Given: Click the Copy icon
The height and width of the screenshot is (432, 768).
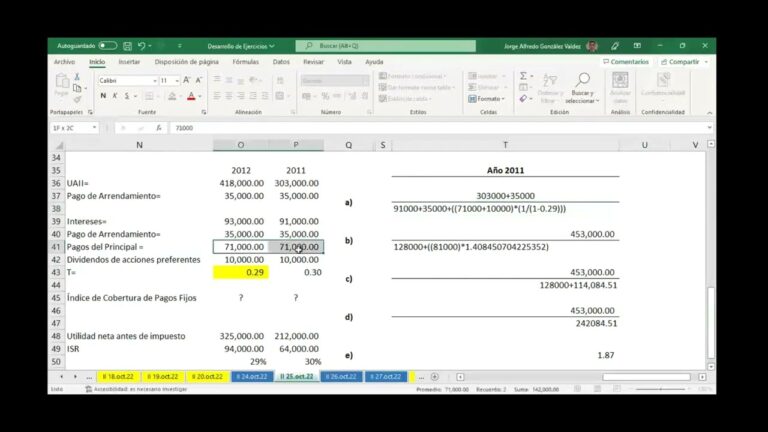Looking at the screenshot, I should 77,88.
